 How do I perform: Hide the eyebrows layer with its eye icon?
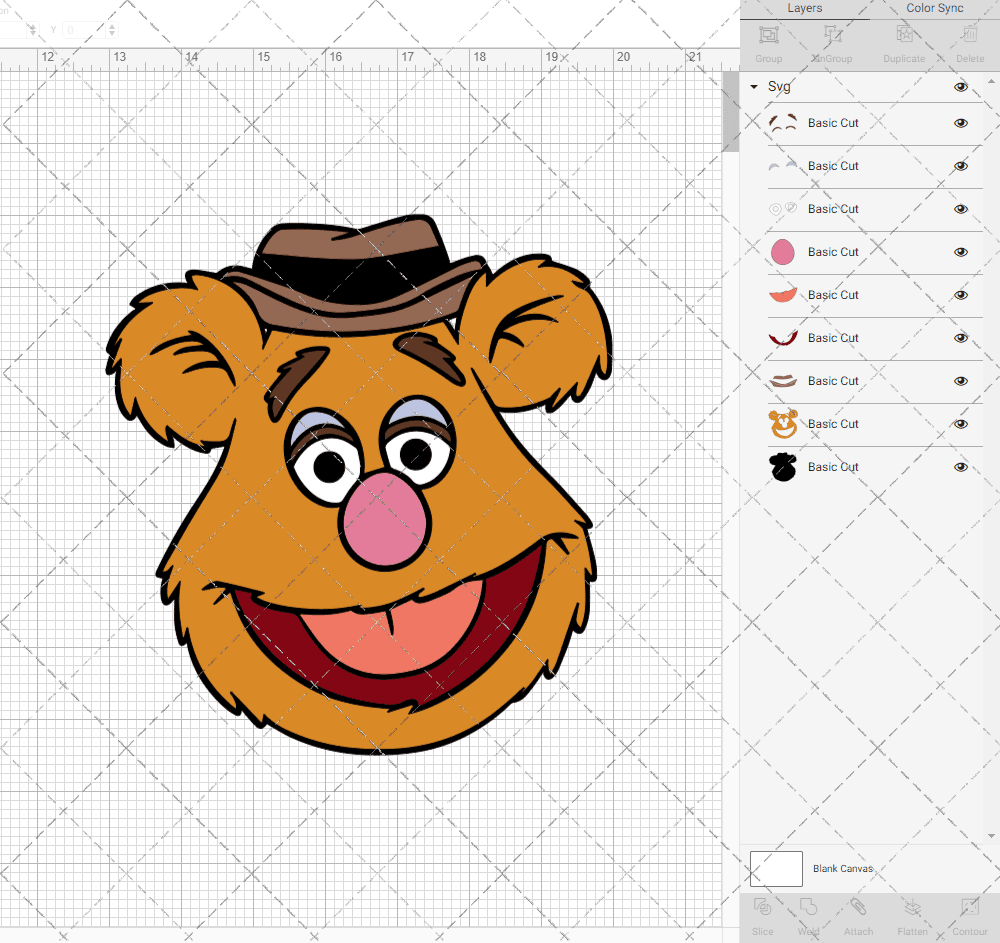click(x=960, y=123)
